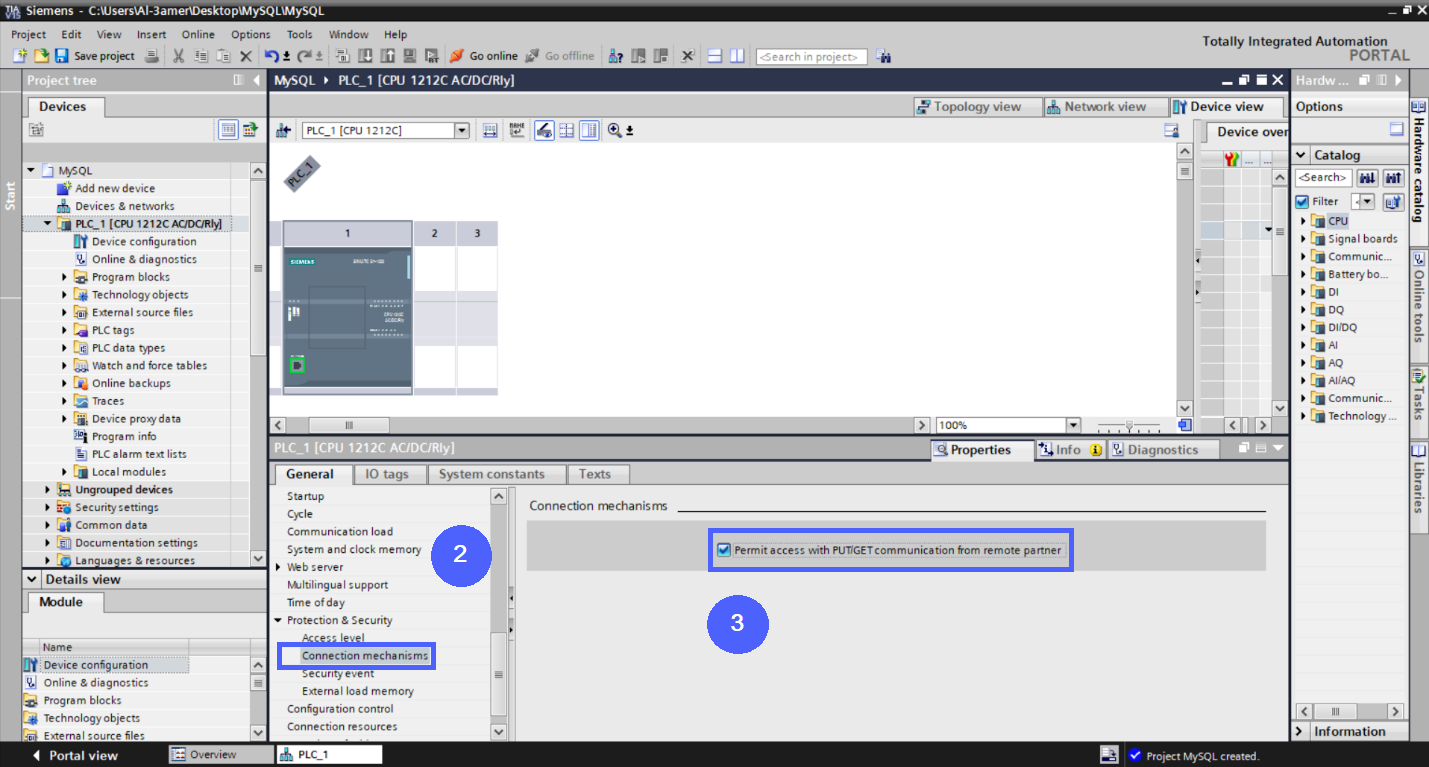
Task: Click the catalog search upward icon
Action: [1393, 178]
